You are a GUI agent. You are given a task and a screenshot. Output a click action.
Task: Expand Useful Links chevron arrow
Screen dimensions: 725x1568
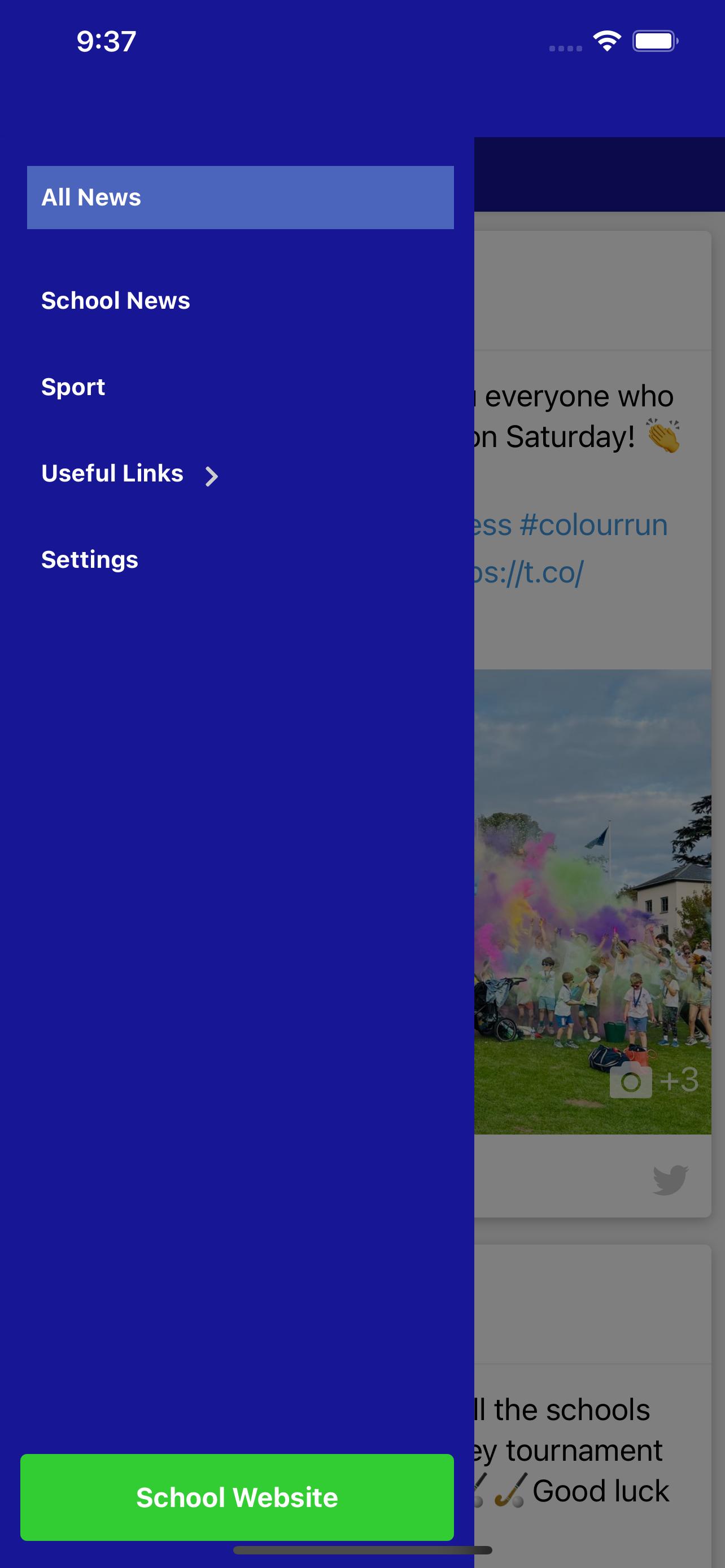click(x=211, y=476)
